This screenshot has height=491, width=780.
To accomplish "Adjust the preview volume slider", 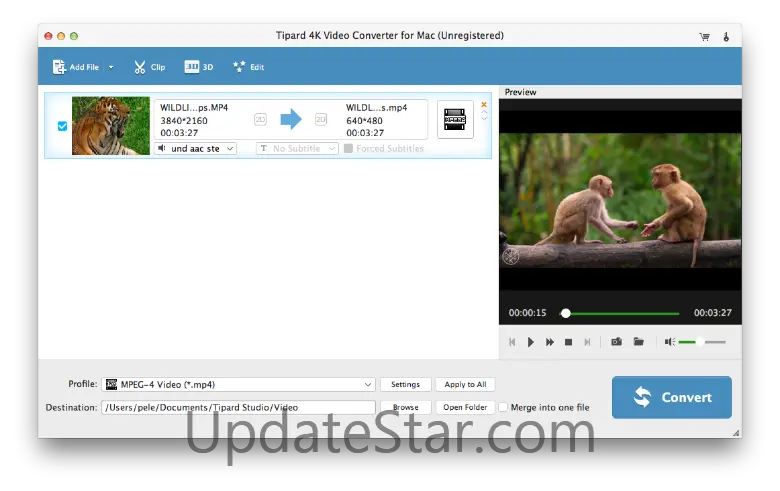I will pos(702,342).
